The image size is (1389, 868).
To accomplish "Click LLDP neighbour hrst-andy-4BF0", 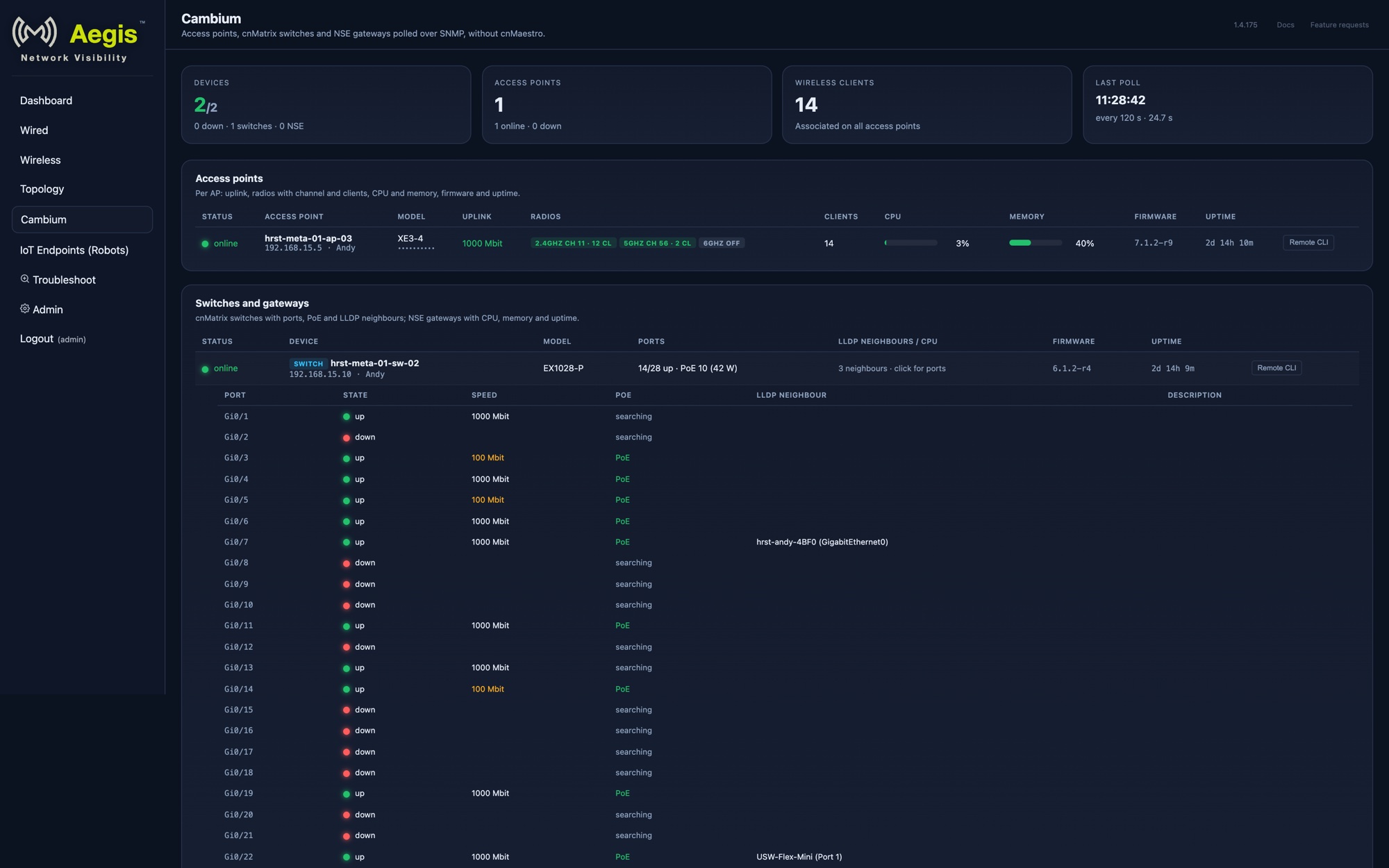I will point(822,542).
